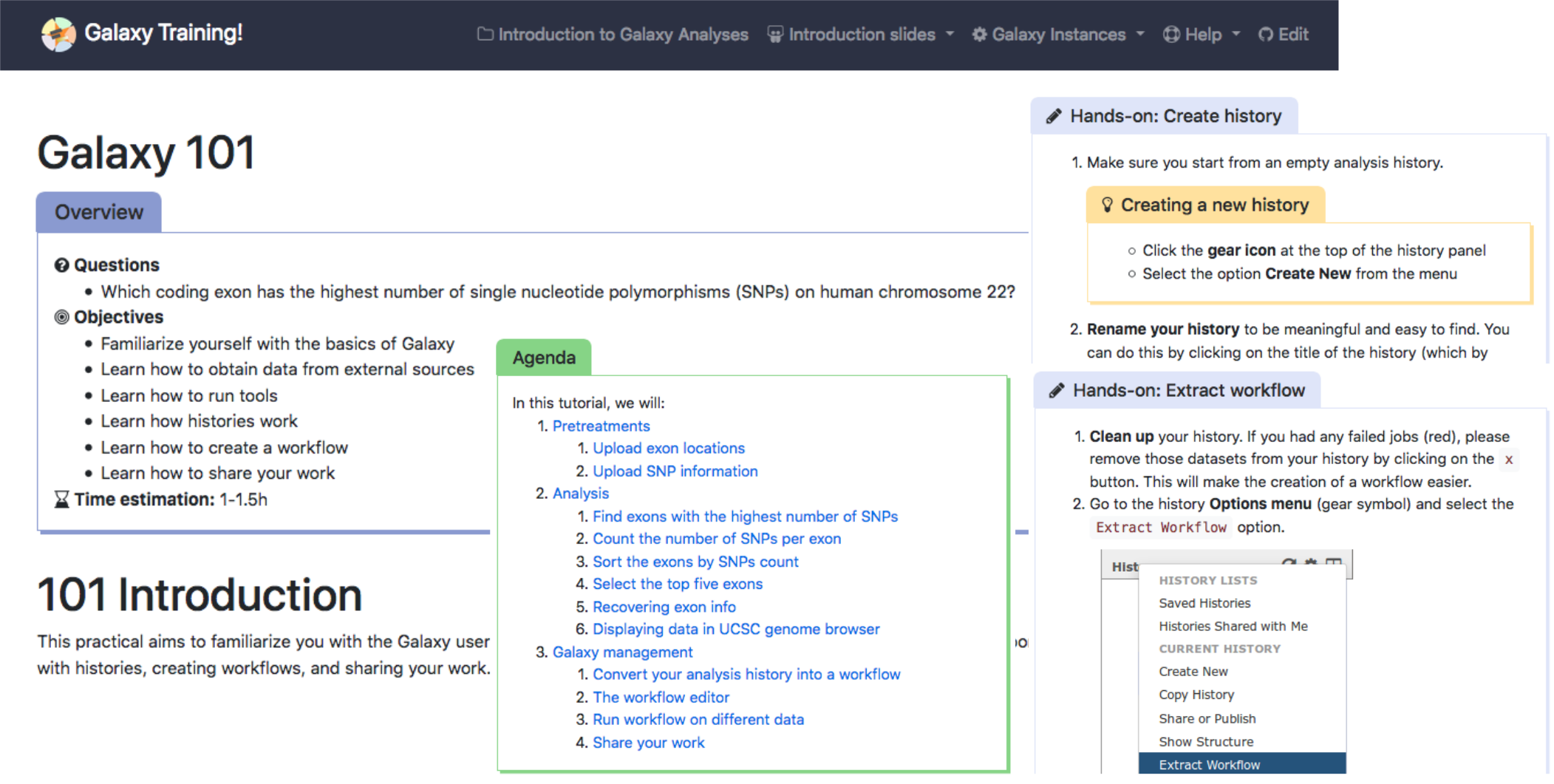Open the Upload exon locations link
1554x784 pixels.
(x=669, y=449)
